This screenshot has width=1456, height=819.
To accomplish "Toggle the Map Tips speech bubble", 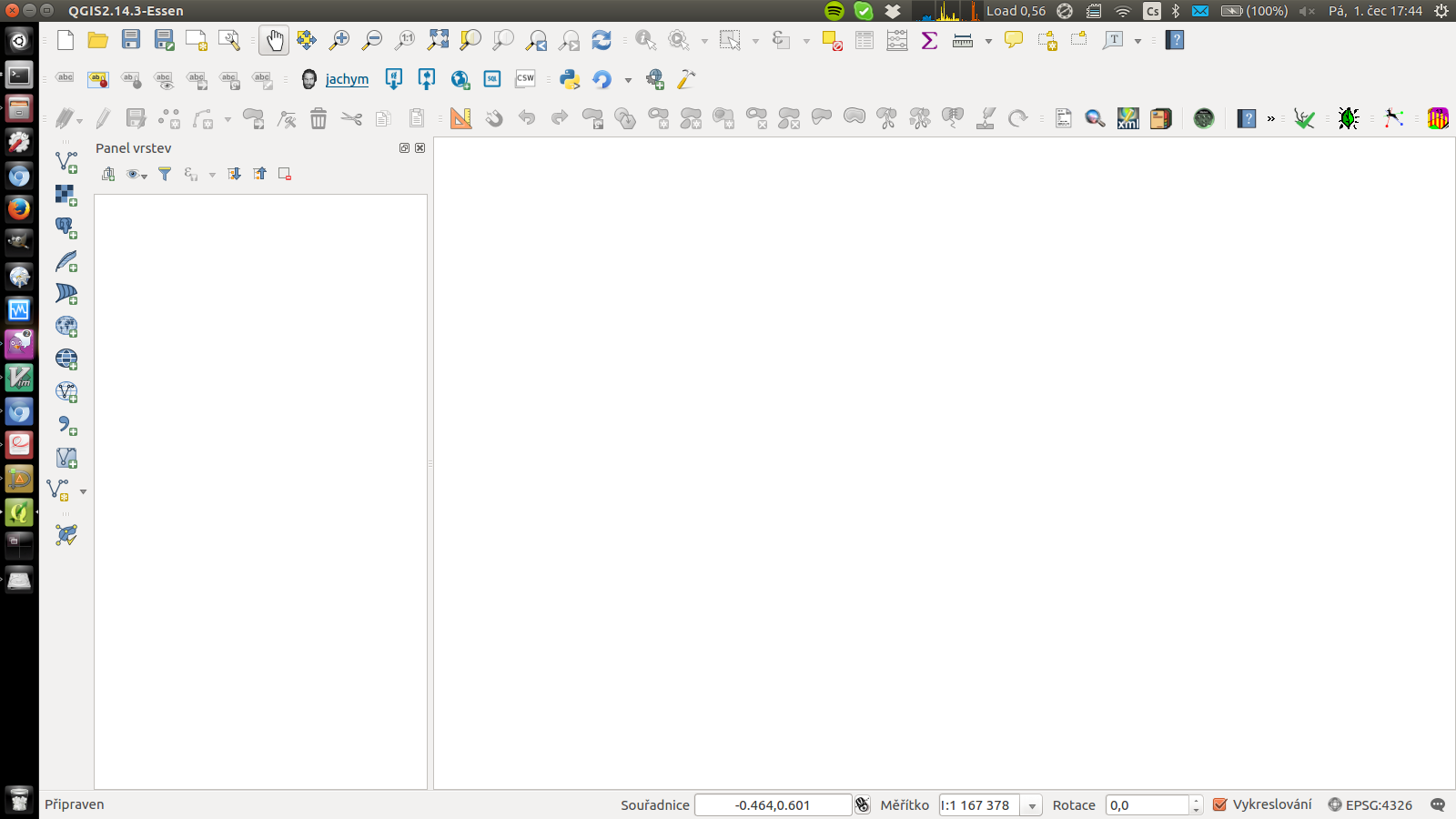I will [1014, 40].
